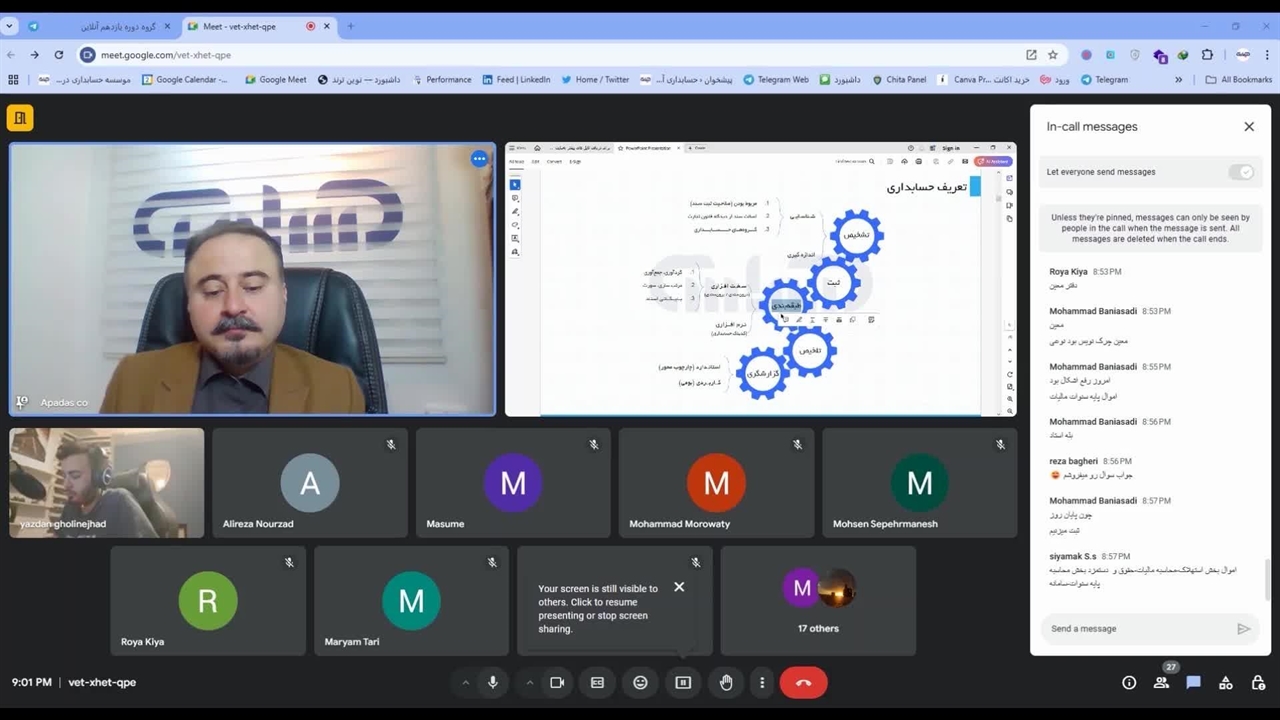Screen dimensions: 1280x720
Task: Open the emoji reactions button
Action: click(x=640, y=683)
